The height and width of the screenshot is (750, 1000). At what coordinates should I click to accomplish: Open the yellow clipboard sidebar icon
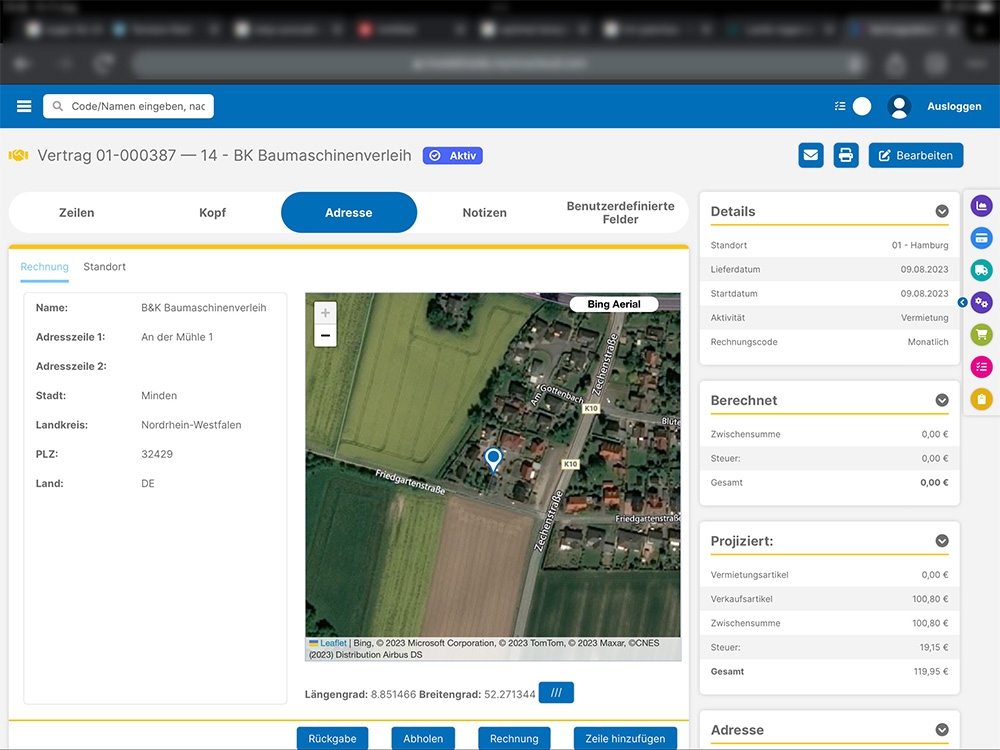click(x=982, y=399)
